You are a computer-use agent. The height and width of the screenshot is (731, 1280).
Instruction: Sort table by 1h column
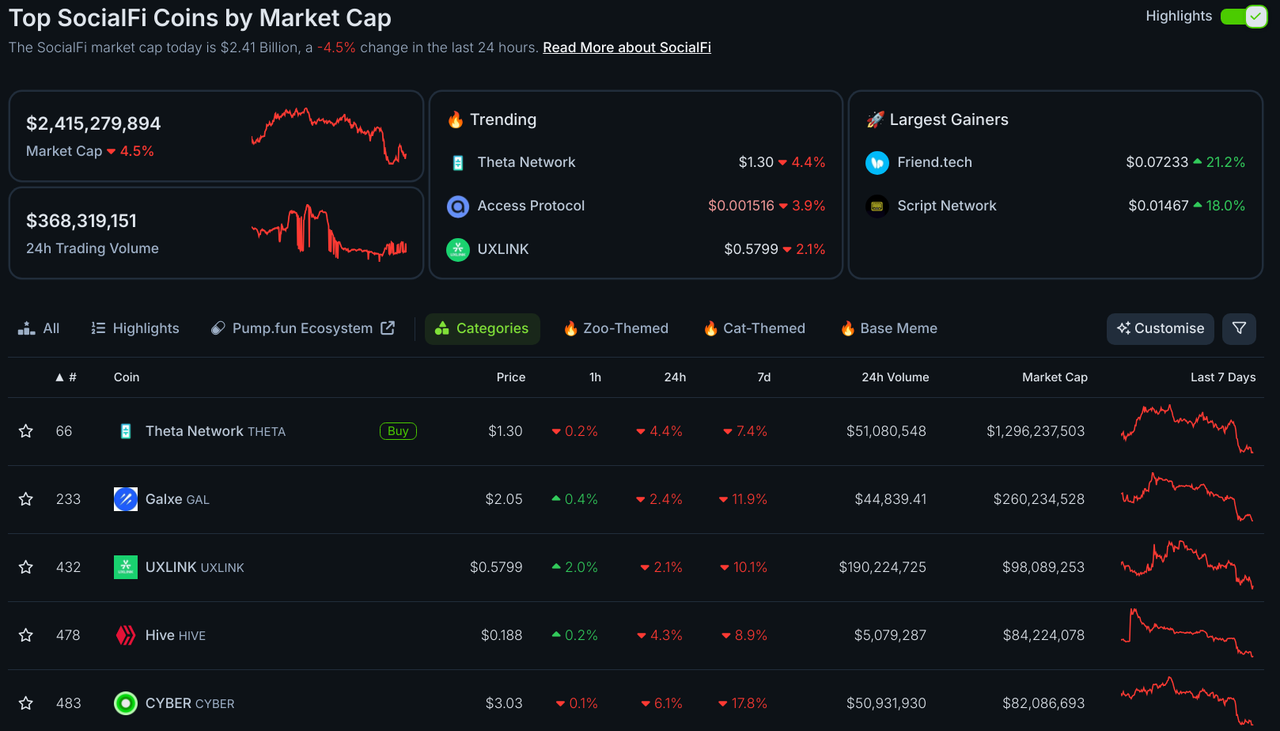[595, 377]
